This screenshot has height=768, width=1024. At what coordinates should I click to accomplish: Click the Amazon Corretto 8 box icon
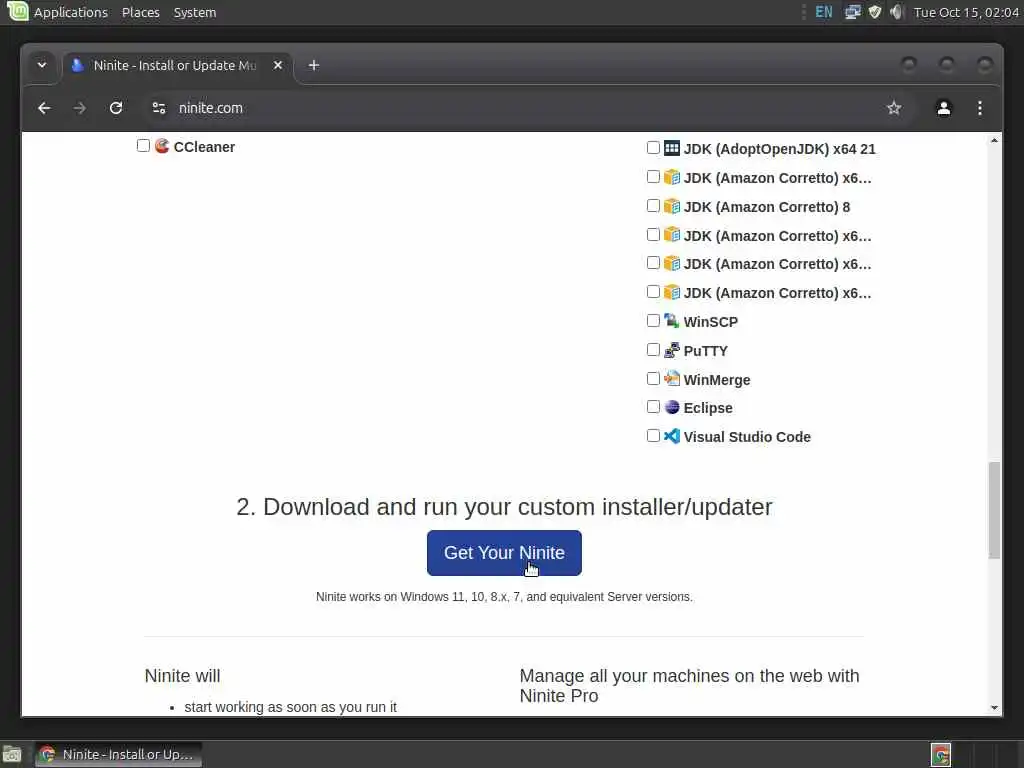(671, 206)
